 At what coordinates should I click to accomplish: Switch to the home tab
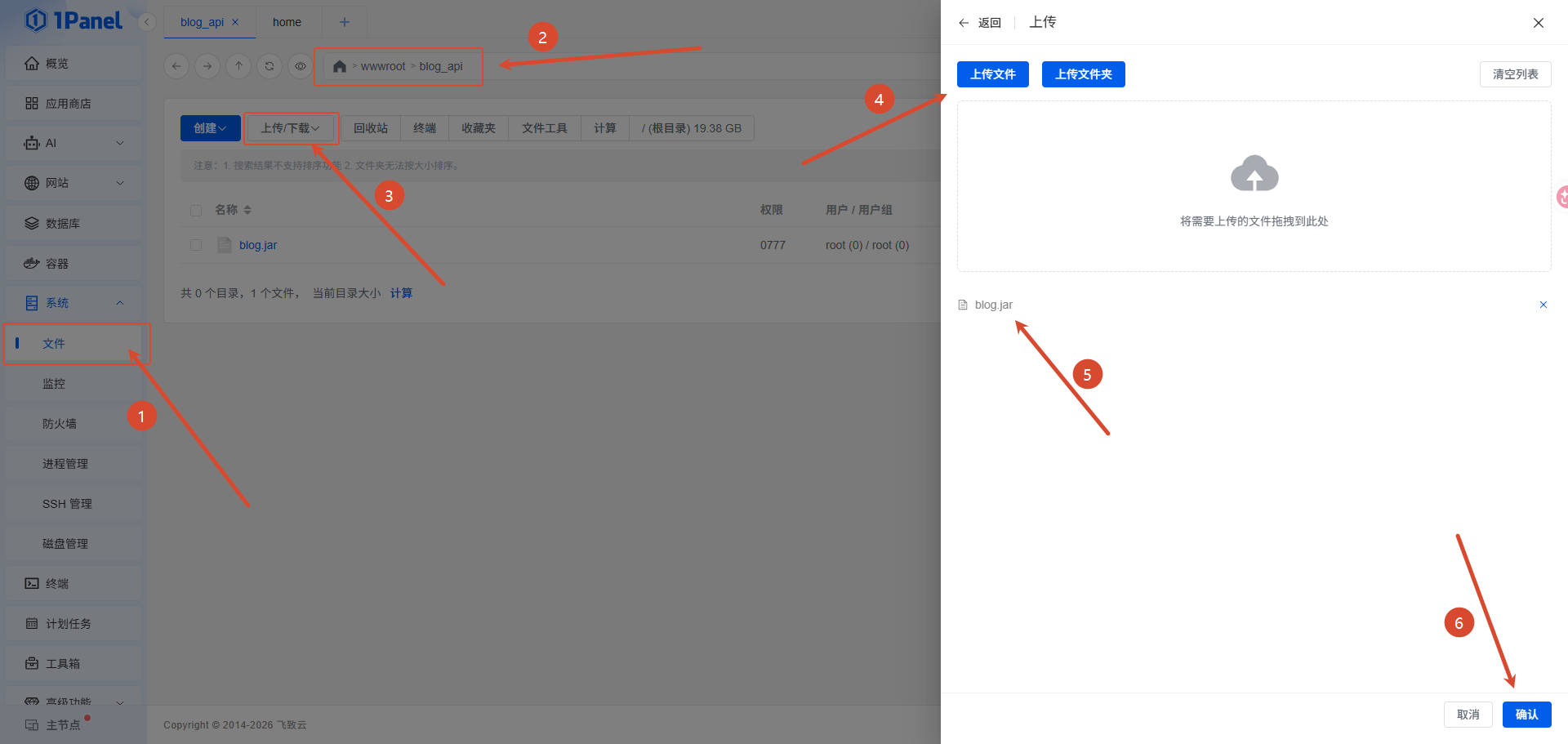point(287,22)
